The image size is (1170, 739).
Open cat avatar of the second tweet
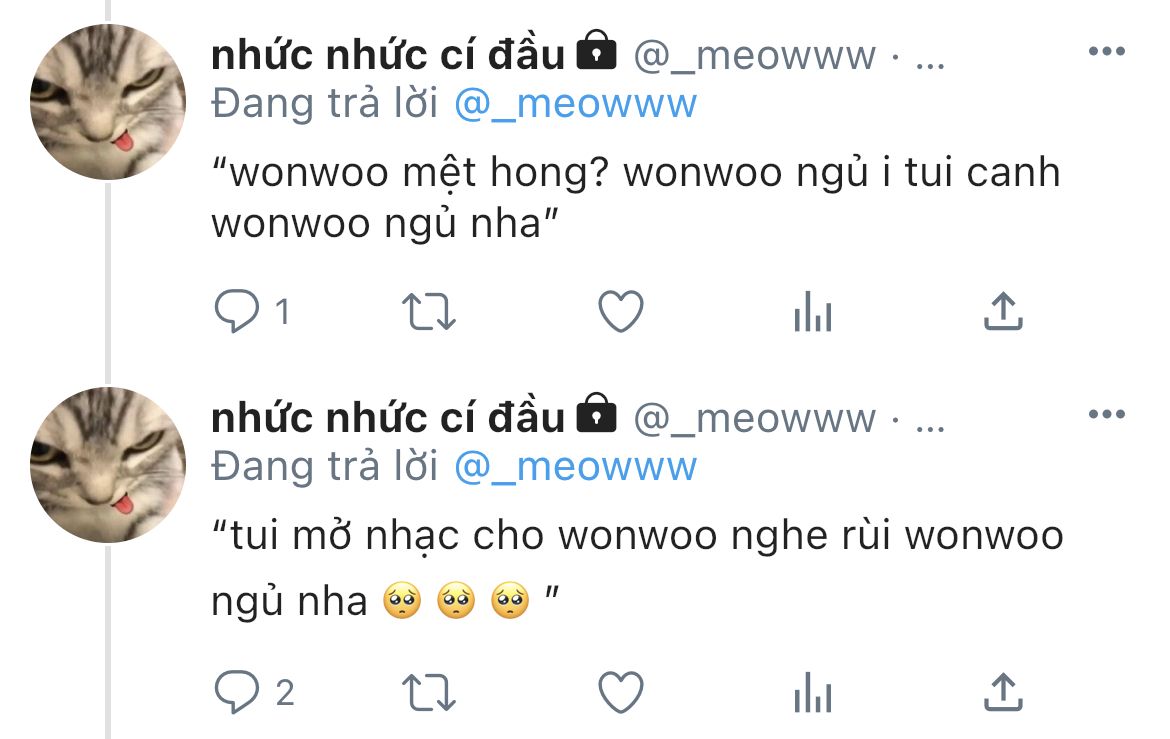click(x=108, y=464)
